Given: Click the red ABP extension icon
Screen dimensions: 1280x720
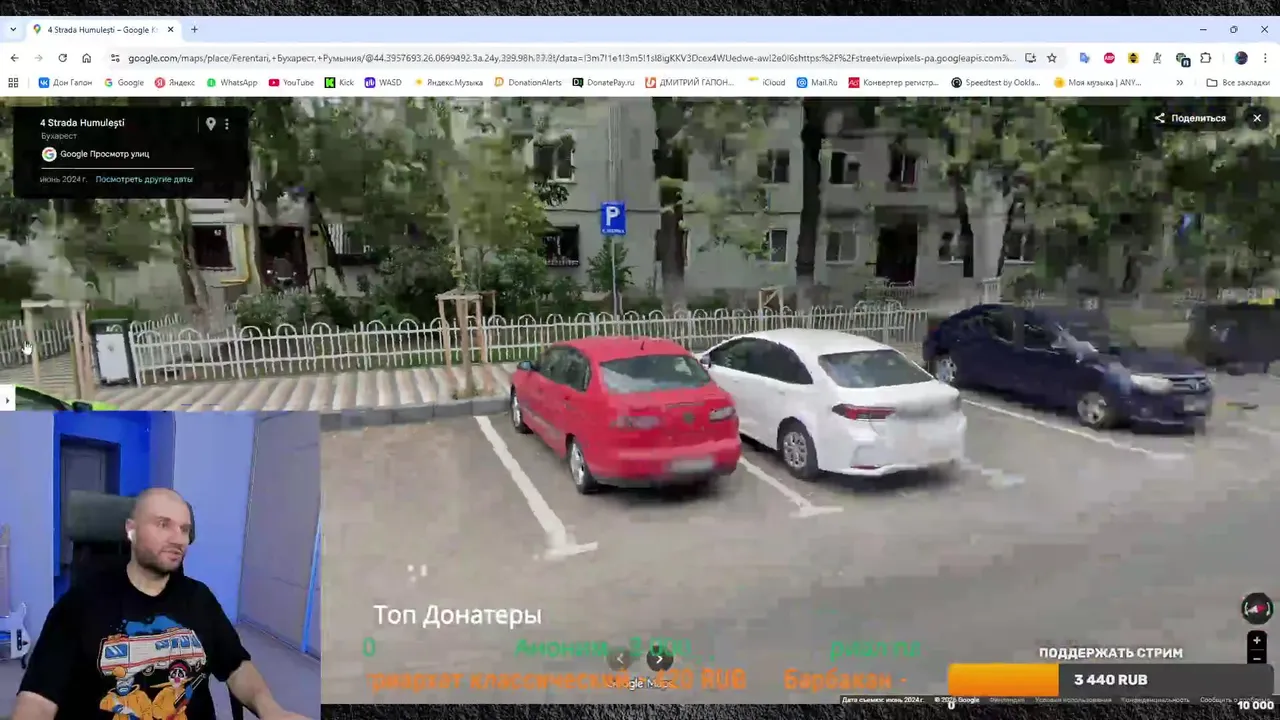Looking at the screenshot, I should click(x=1109, y=58).
